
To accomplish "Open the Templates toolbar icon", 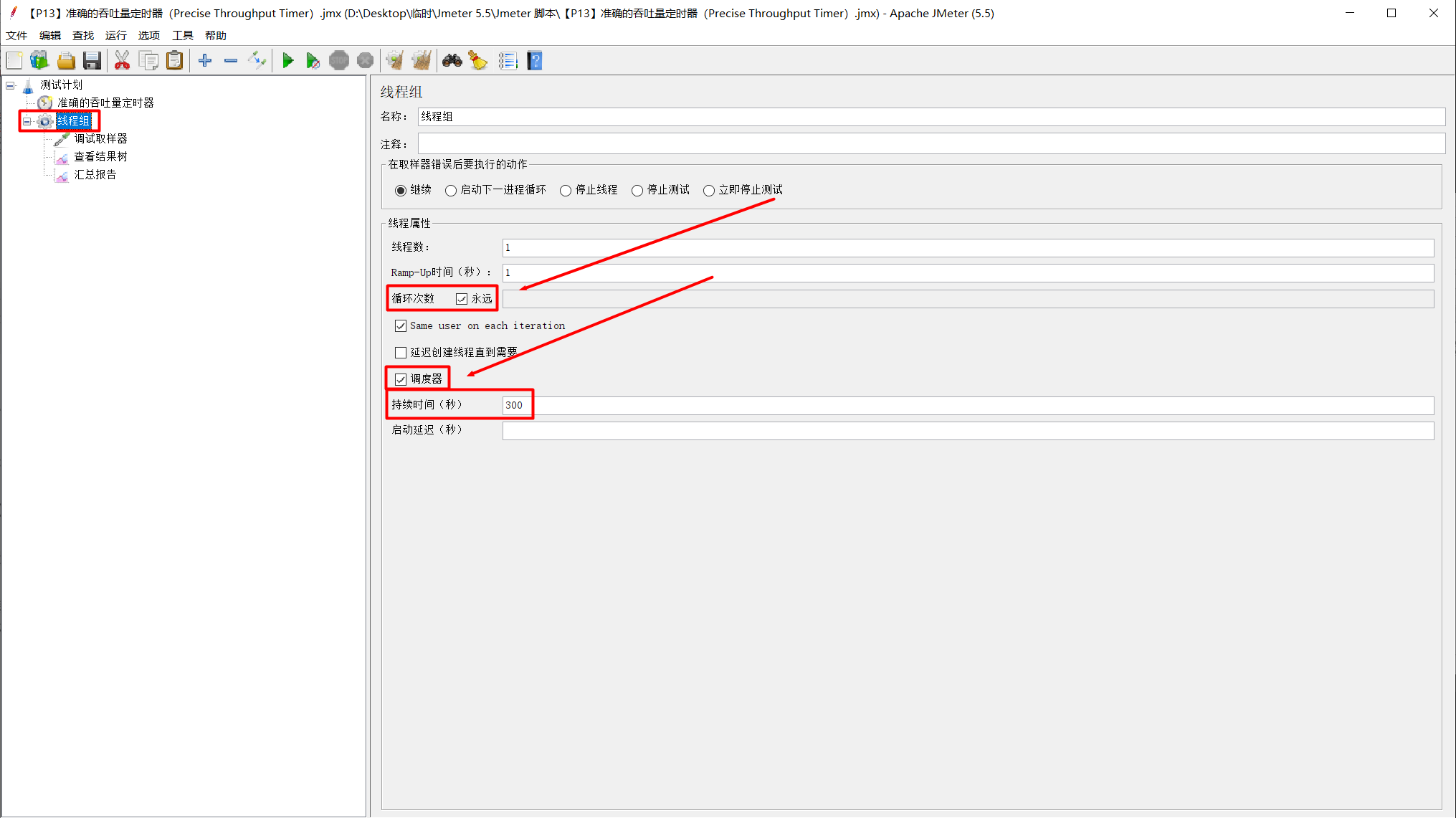I will click(x=39, y=61).
